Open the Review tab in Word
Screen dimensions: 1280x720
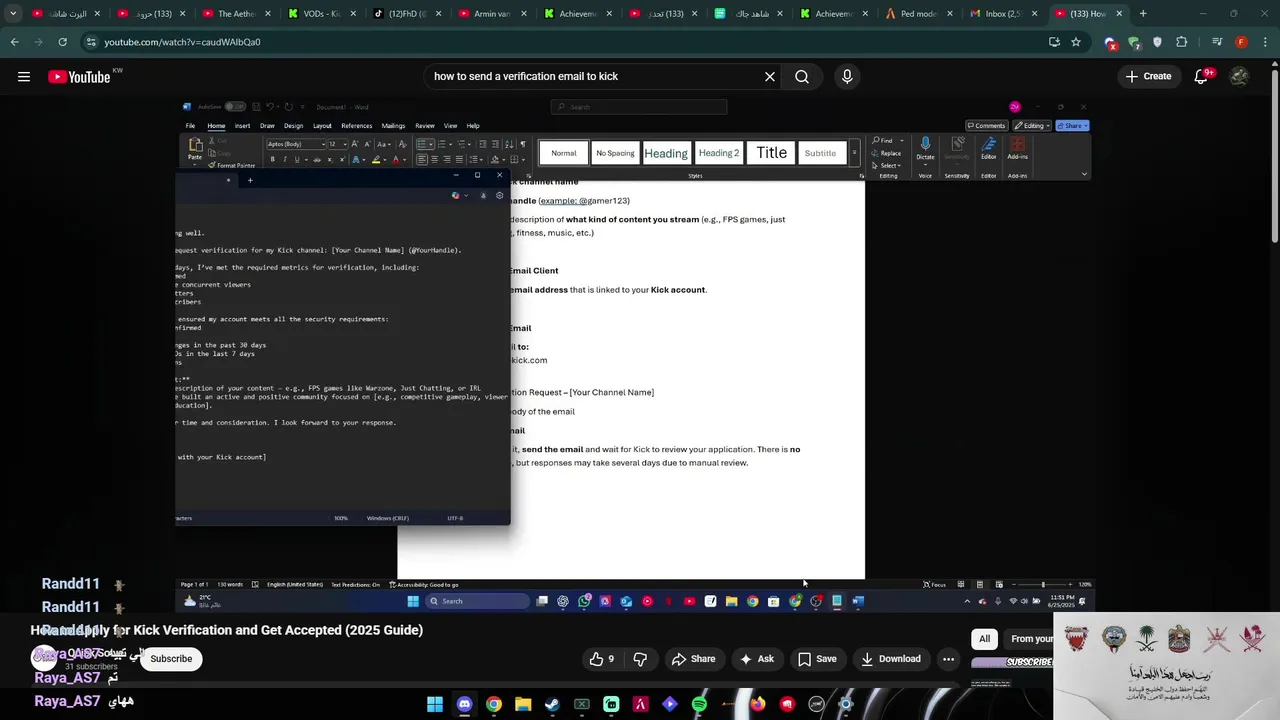click(x=425, y=126)
